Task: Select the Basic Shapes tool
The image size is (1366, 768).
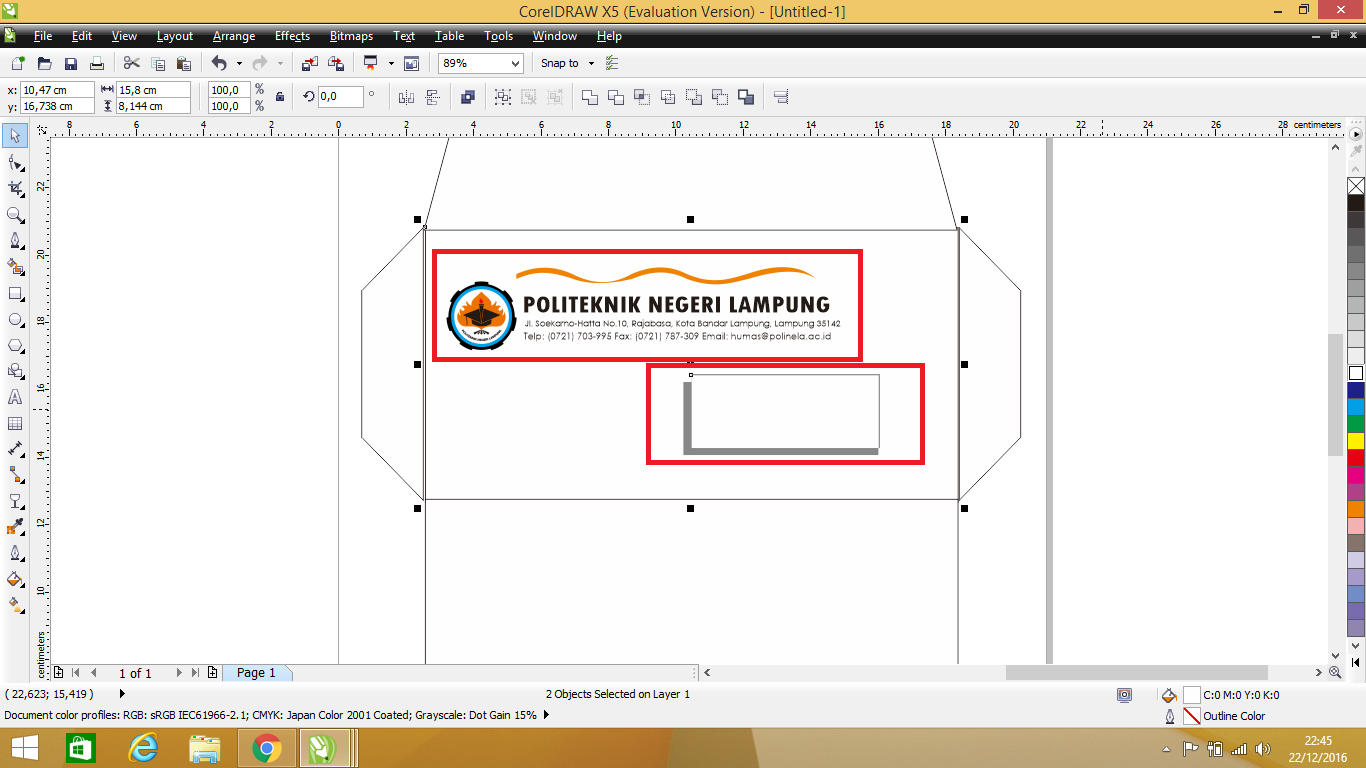Action: (15, 371)
